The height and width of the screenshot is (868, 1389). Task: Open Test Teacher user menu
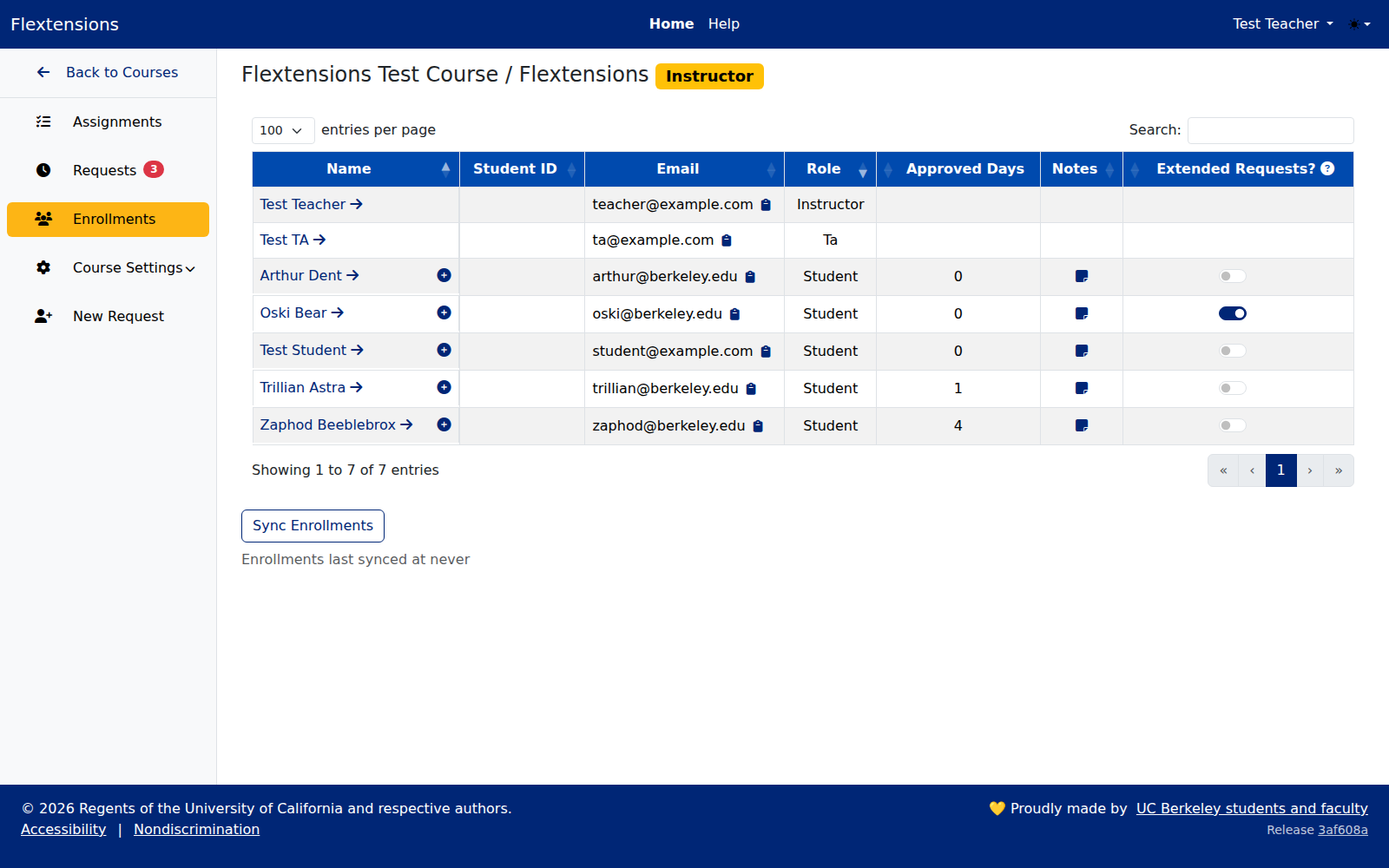[1282, 24]
